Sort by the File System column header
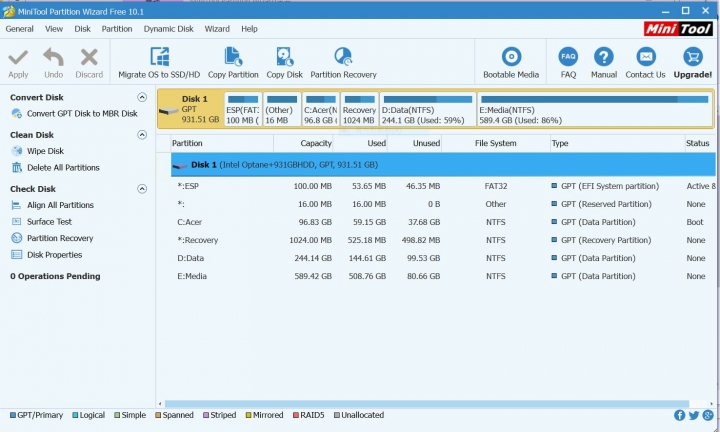720x432 pixels. (x=495, y=143)
